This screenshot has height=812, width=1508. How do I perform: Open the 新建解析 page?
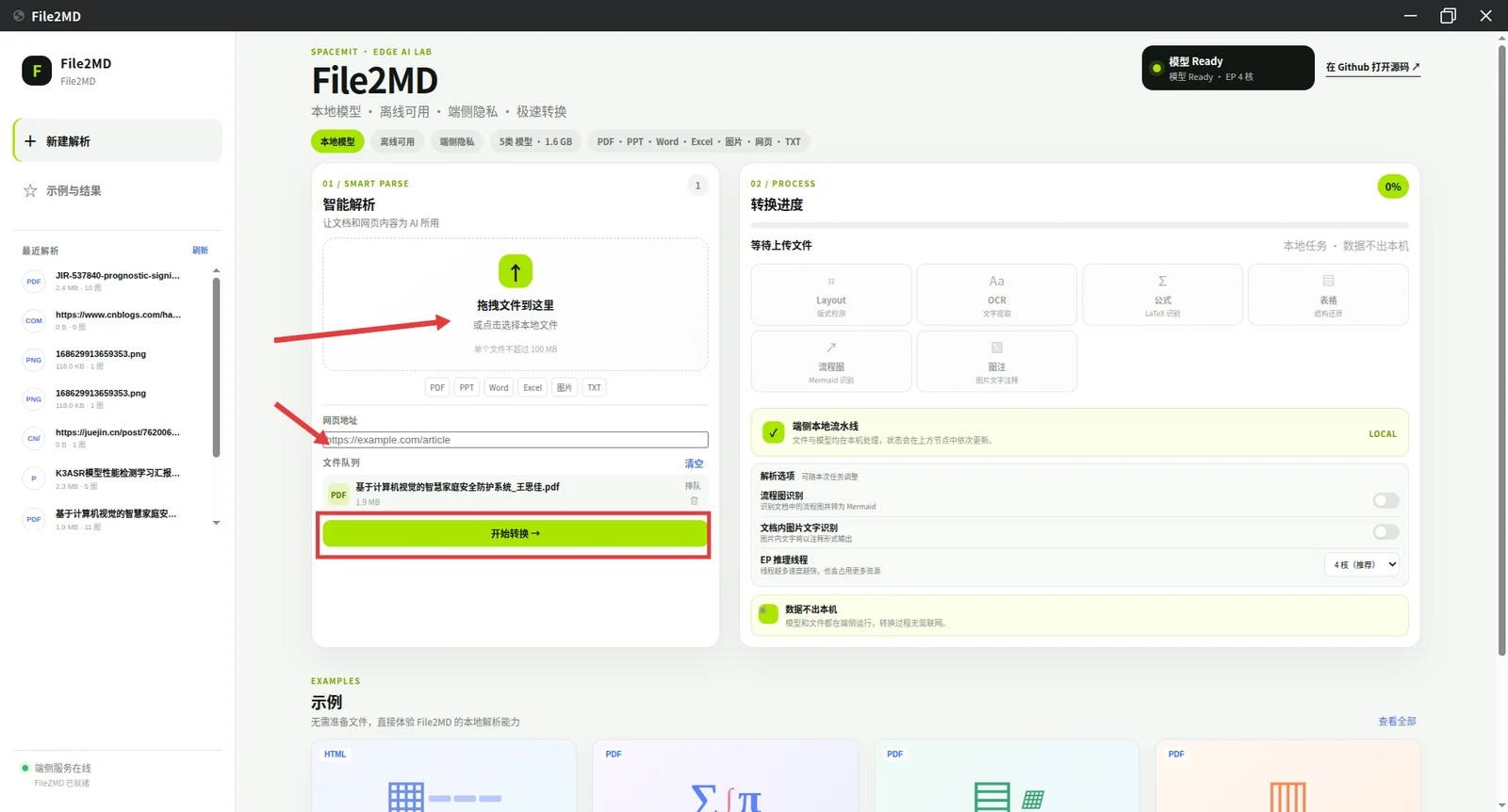click(x=118, y=140)
